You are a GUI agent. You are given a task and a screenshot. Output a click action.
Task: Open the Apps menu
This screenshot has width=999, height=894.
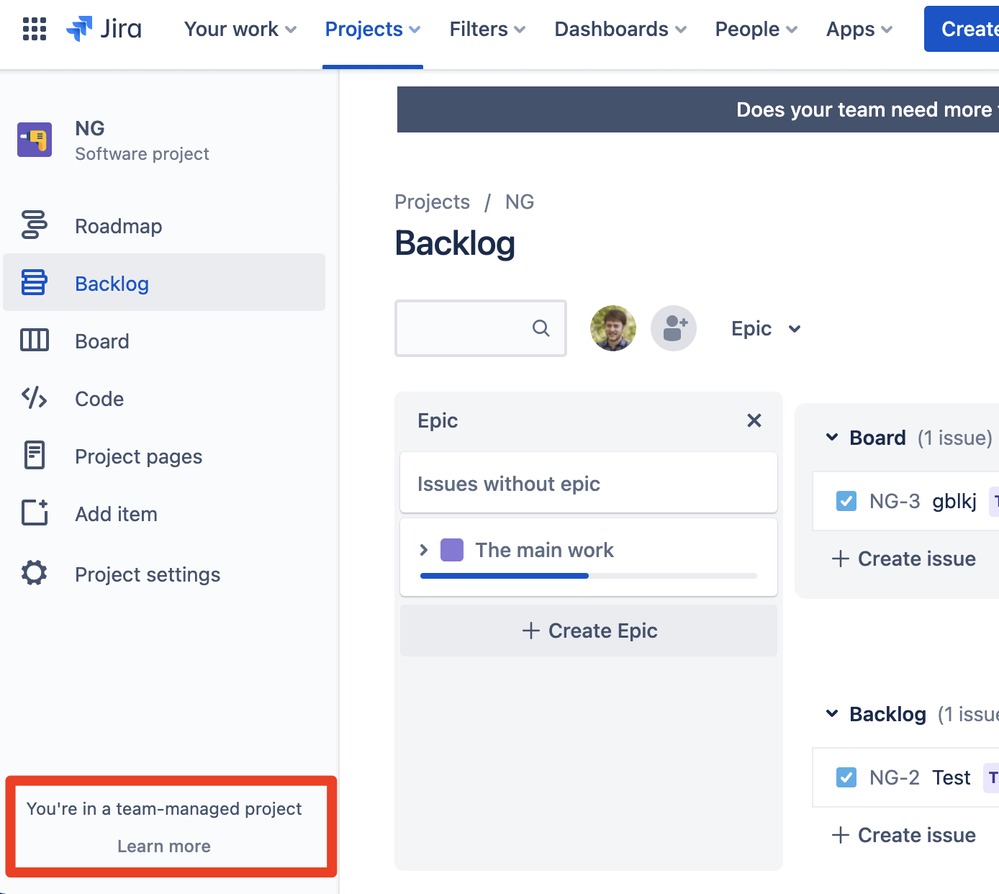(859, 29)
